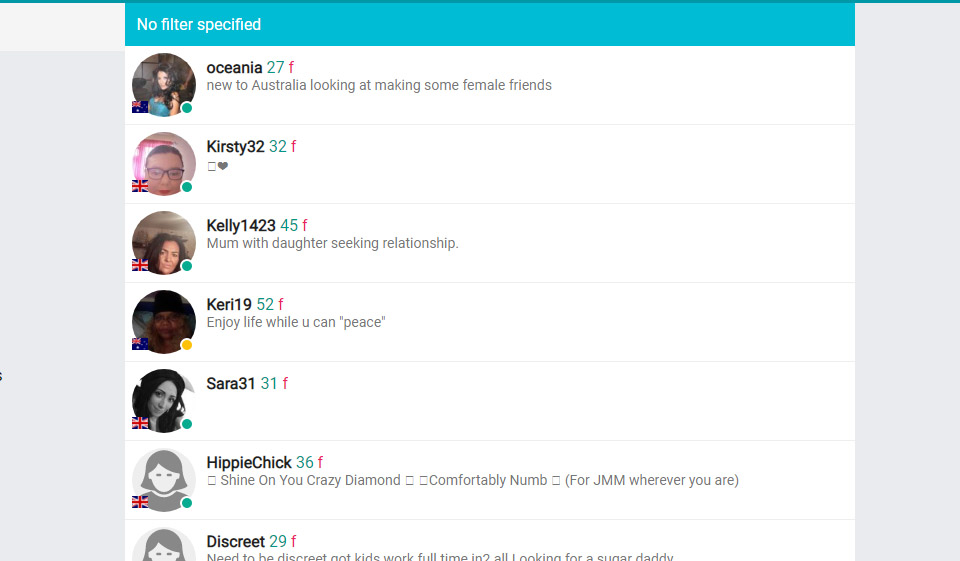Open Sara31's black-and-white profile photo
960x561 pixels.
(164, 400)
